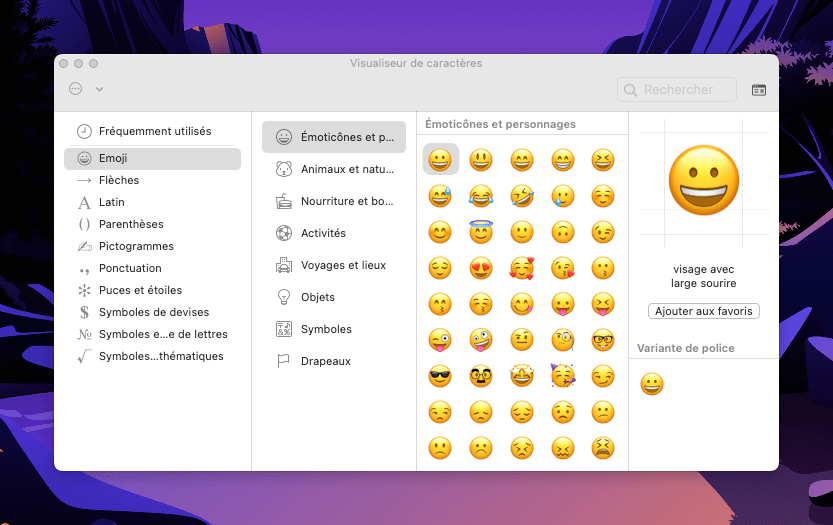Click Ajouter aux favoris button
The image size is (833, 525).
click(704, 311)
